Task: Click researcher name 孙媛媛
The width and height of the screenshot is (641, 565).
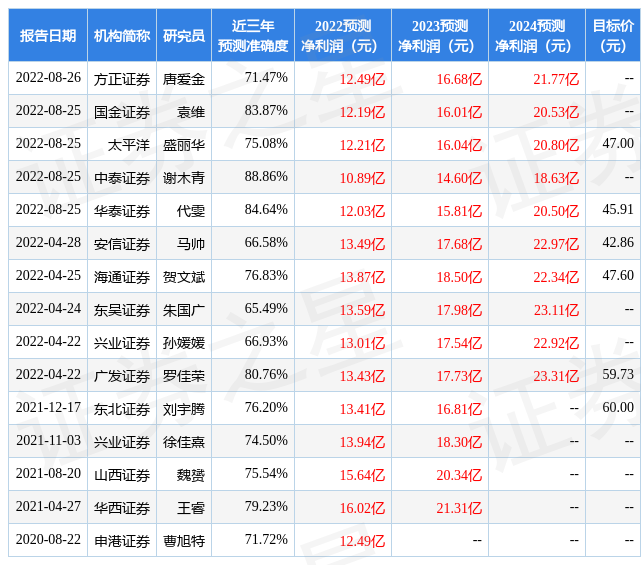Action: coord(184,343)
